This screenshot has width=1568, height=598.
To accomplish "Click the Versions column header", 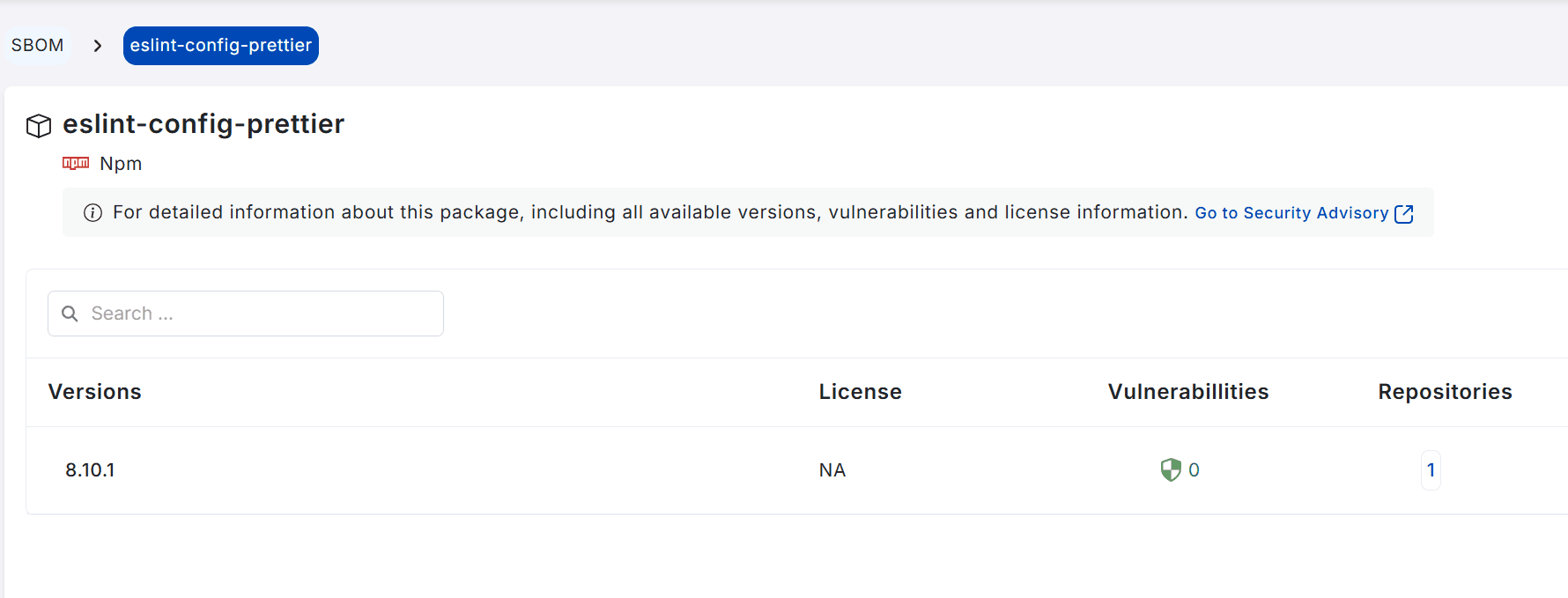I will (x=95, y=392).
